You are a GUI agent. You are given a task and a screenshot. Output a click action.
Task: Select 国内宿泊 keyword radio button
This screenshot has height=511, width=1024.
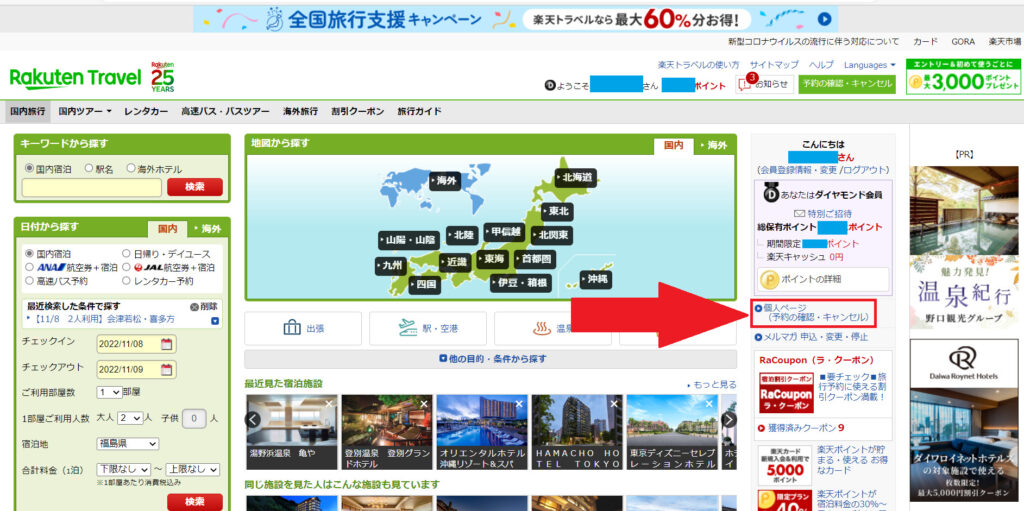click(x=29, y=168)
